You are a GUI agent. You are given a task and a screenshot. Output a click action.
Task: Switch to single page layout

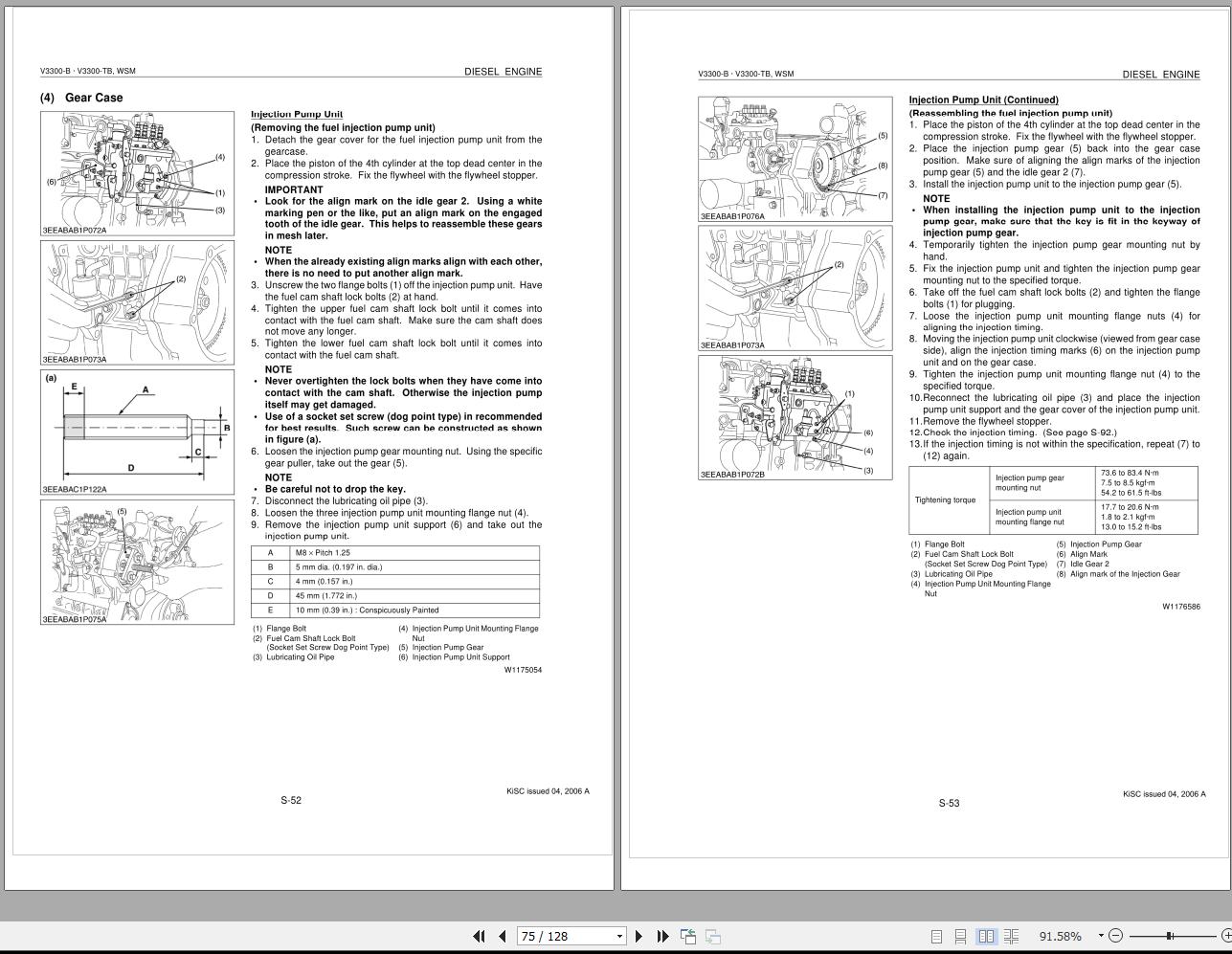(x=938, y=936)
